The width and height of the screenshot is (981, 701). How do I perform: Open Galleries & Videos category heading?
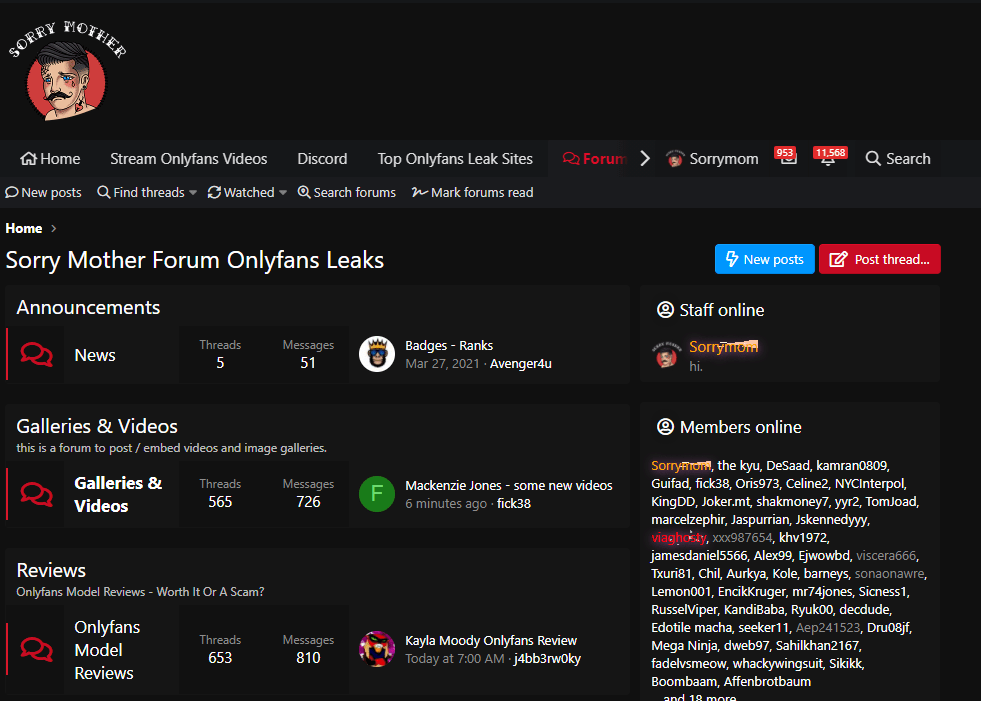[x=97, y=426]
